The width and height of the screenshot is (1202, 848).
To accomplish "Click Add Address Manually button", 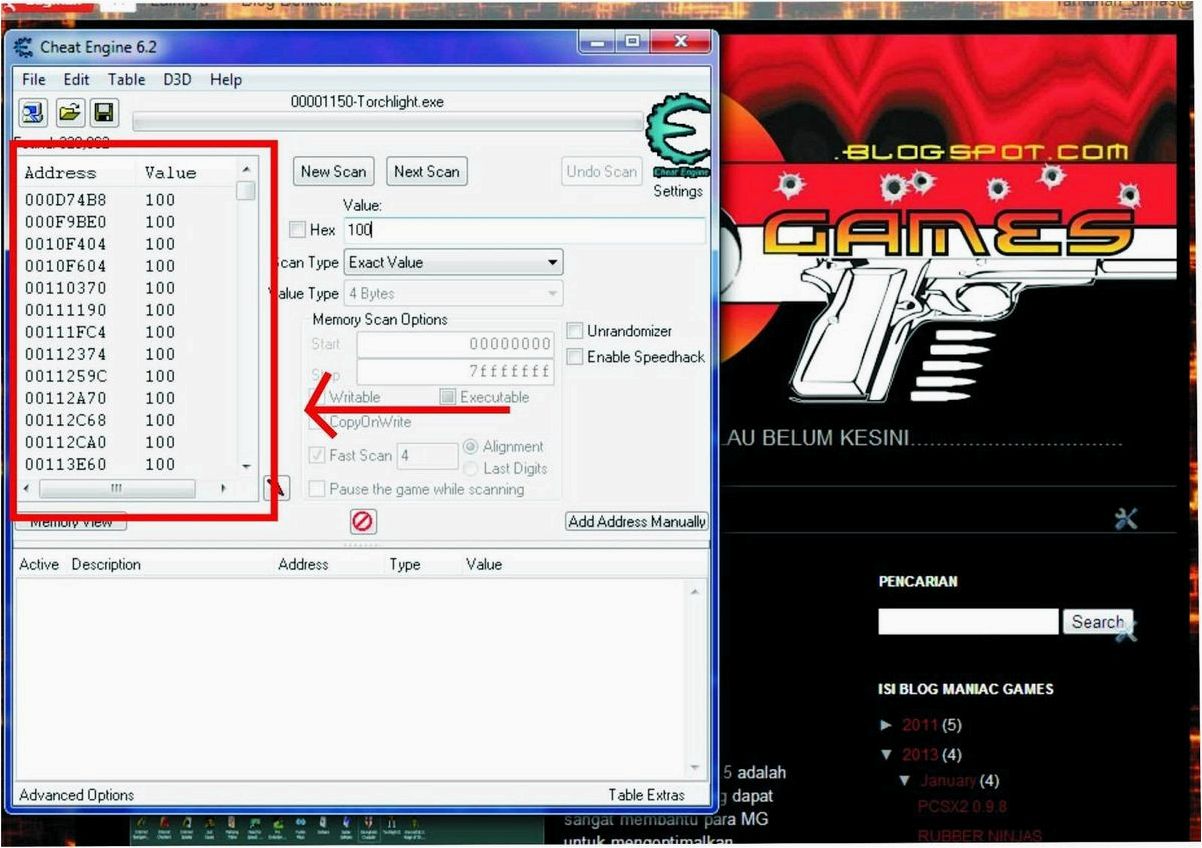I will click(637, 521).
